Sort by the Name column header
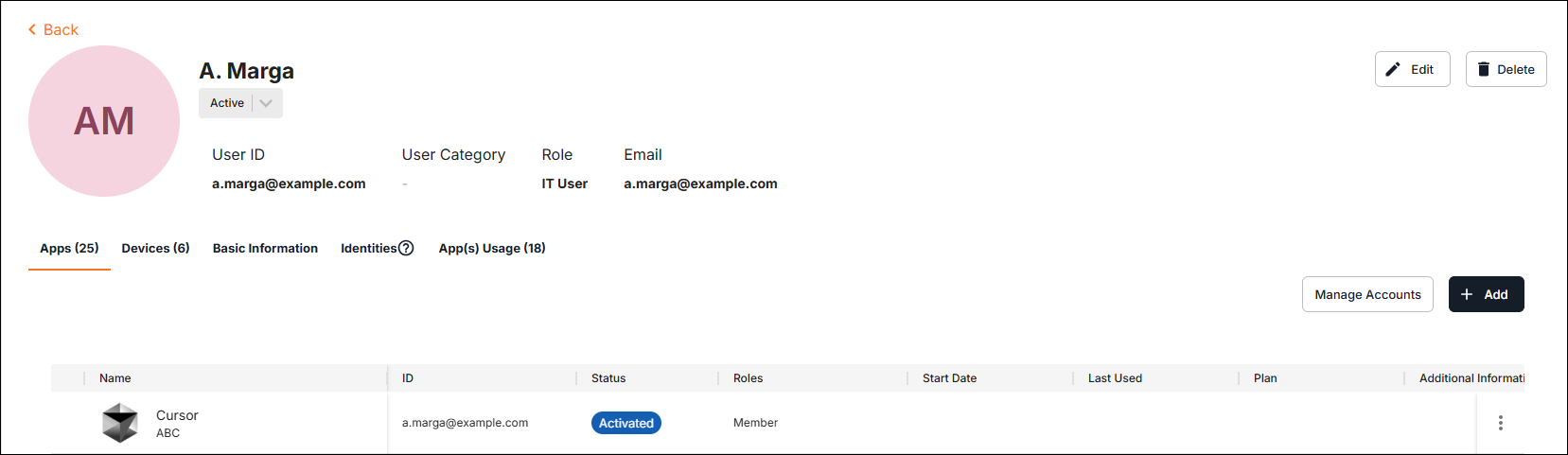This screenshot has width=1568, height=455. 115,378
